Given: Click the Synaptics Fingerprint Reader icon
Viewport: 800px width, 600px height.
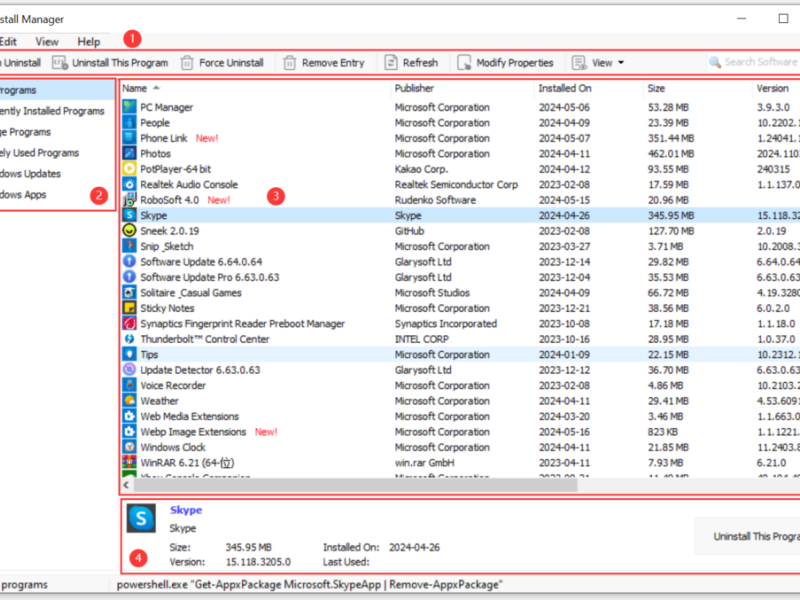Looking at the screenshot, I should point(130,323).
